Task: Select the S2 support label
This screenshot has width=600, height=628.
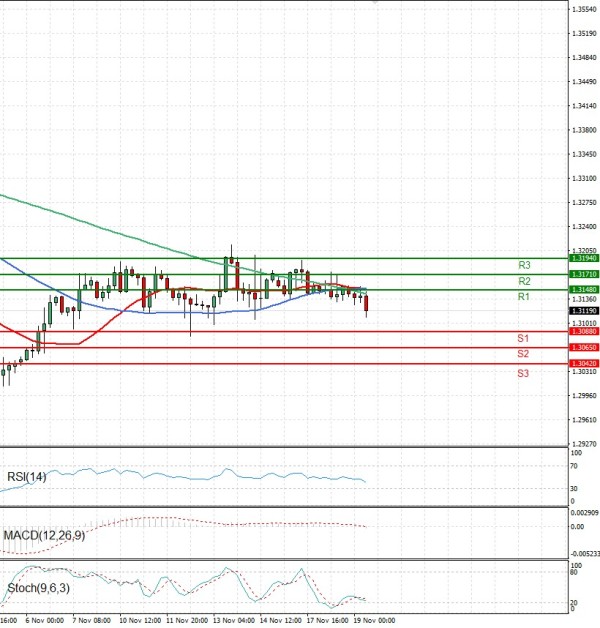Action: (523, 354)
